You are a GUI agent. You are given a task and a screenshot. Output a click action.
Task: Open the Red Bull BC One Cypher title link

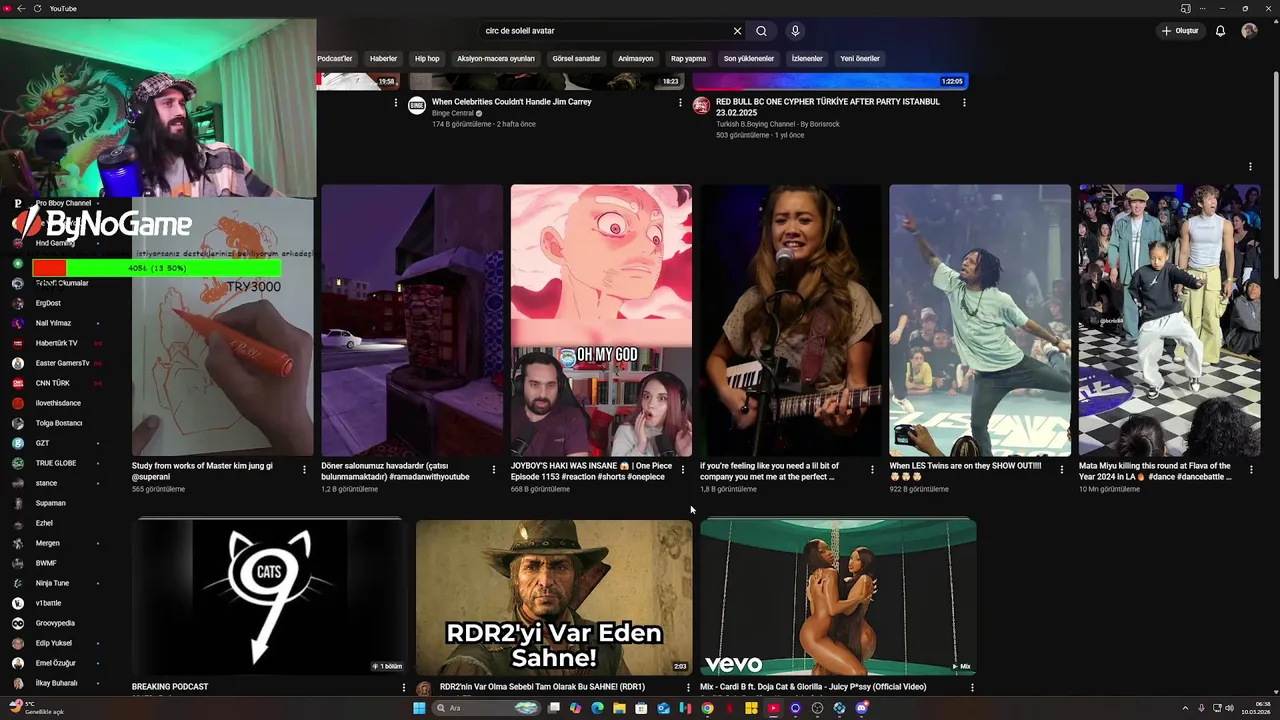(828, 107)
